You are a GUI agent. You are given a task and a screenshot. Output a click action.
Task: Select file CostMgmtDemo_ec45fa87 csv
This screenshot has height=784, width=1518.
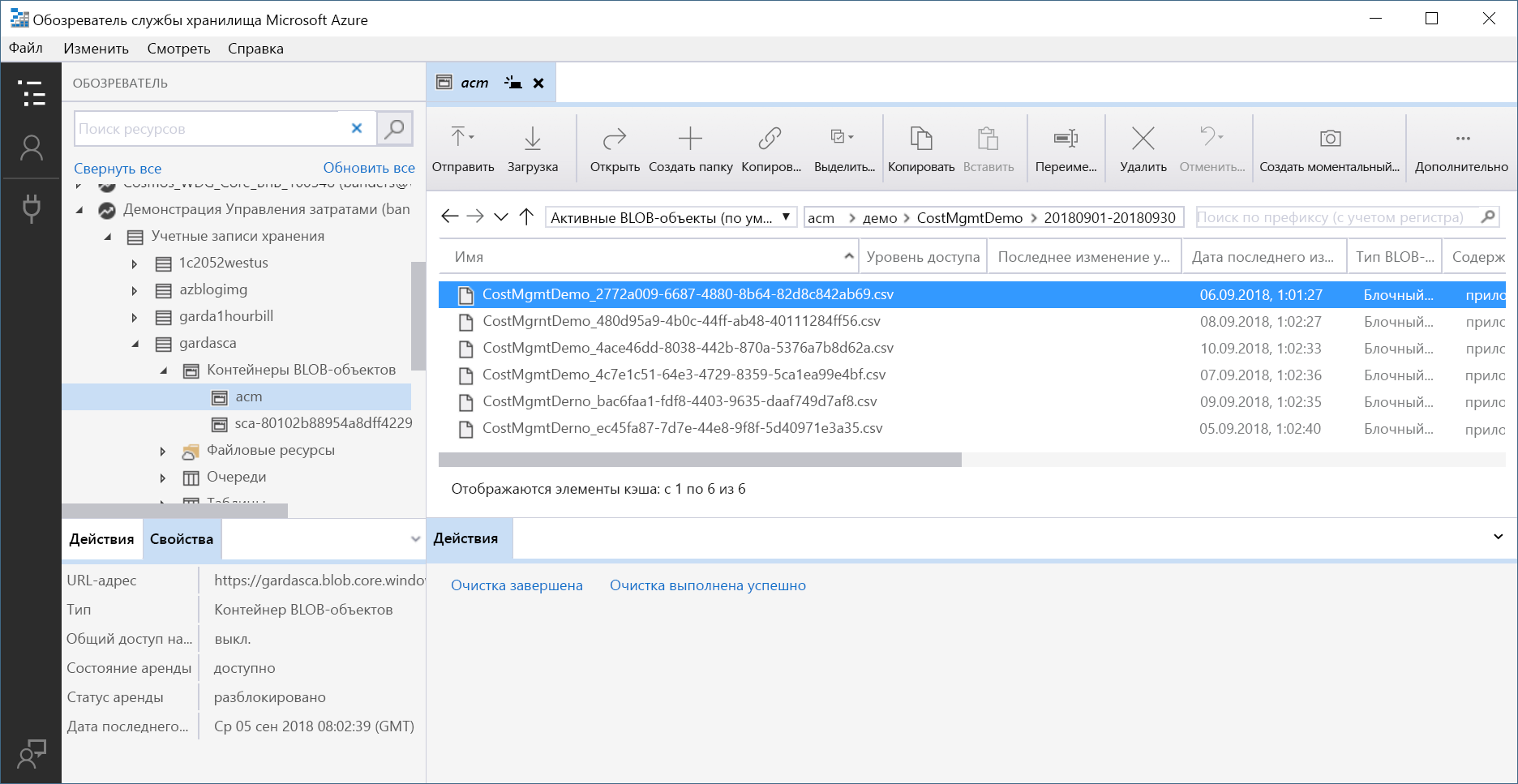(x=971, y=428)
